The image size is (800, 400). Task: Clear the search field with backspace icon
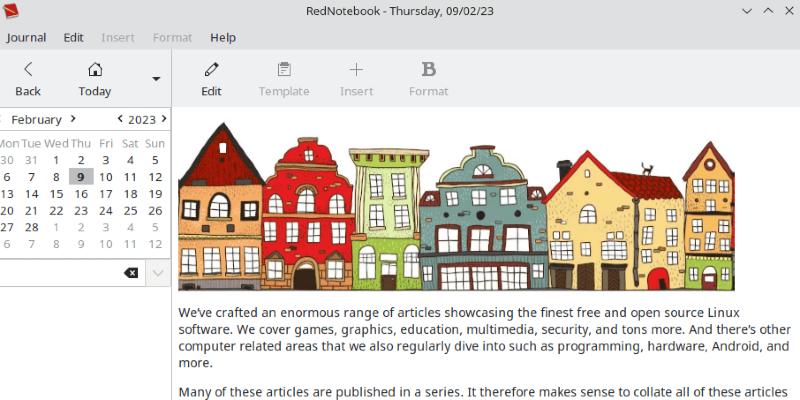131,273
